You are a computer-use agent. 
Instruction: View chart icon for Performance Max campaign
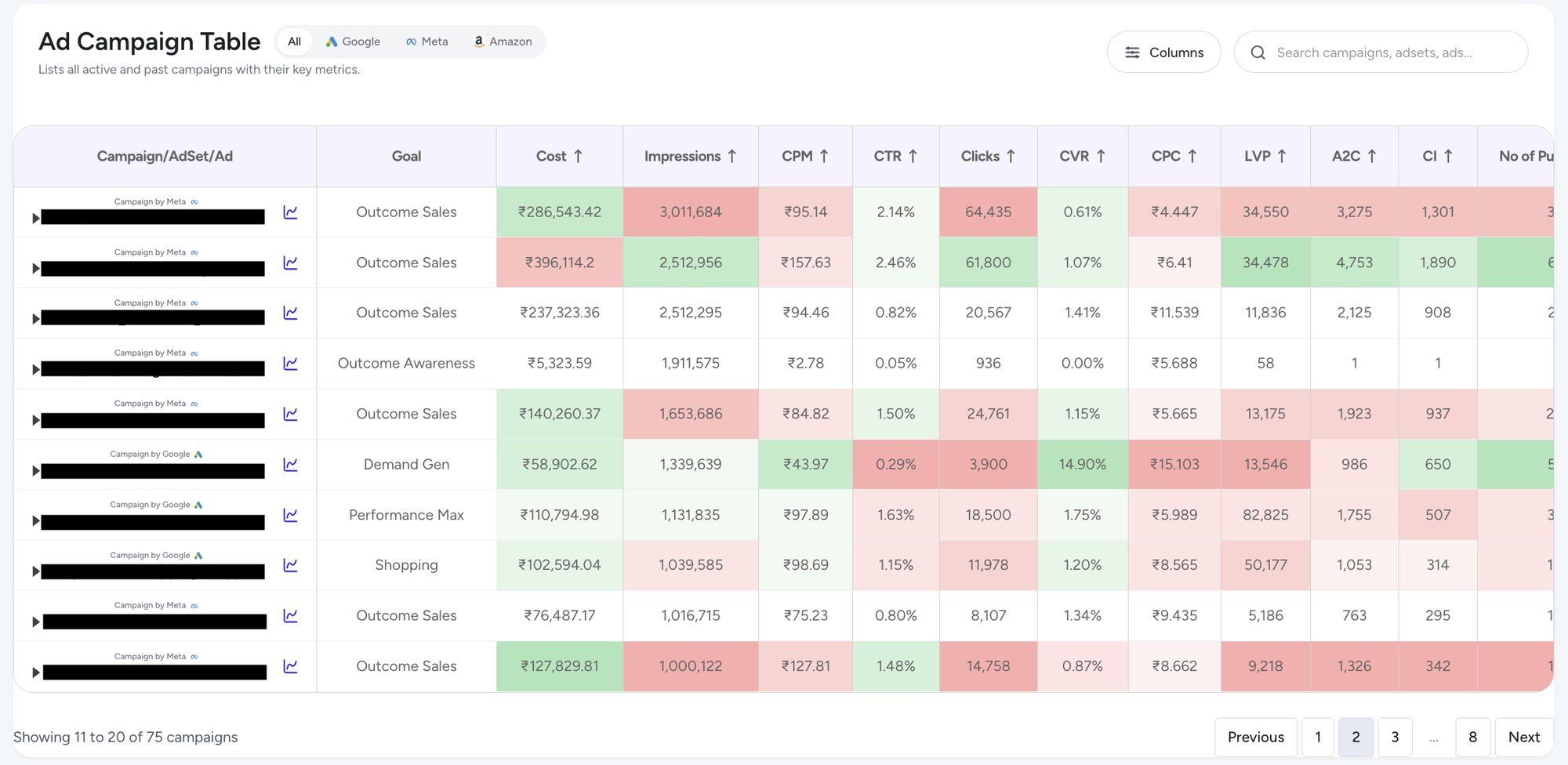coord(290,515)
